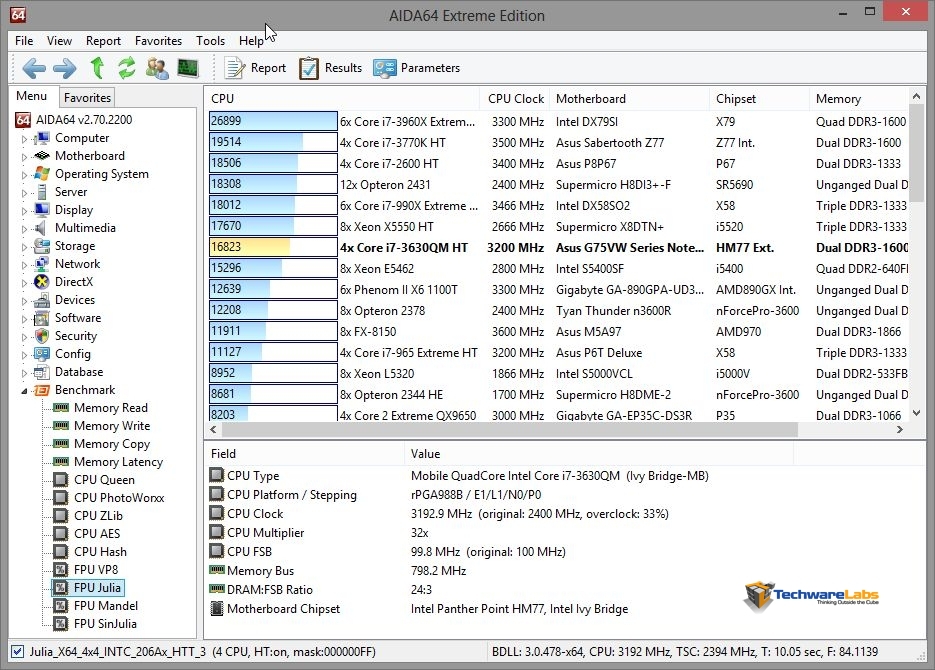This screenshot has height=670, width=935.
Task: Select the Devices icon in tree
Action: tap(42, 300)
